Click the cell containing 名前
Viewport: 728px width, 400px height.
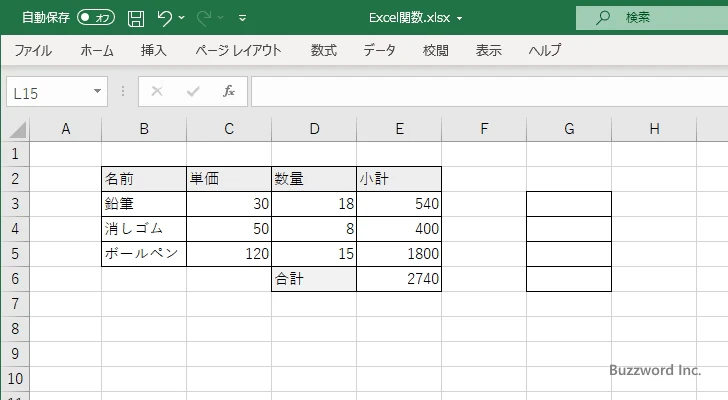click(144, 179)
